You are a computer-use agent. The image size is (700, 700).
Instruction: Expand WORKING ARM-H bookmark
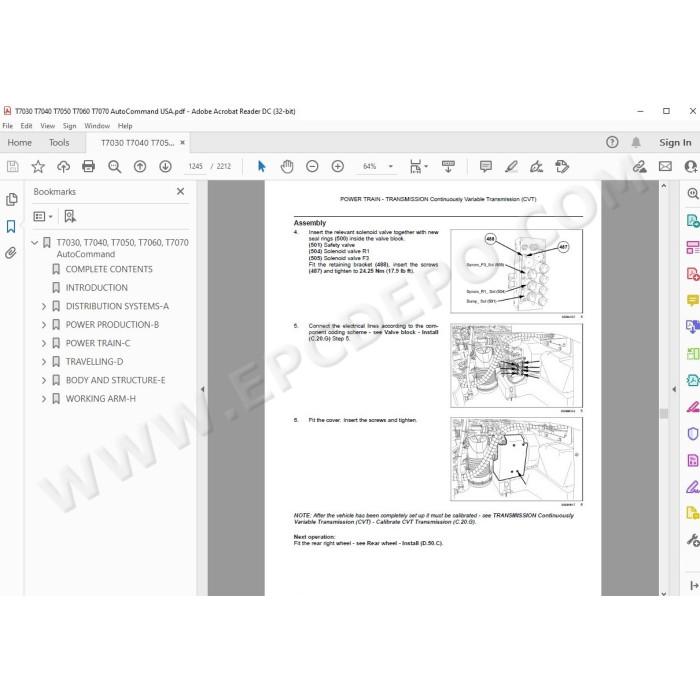pyautogui.click(x=44, y=399)
